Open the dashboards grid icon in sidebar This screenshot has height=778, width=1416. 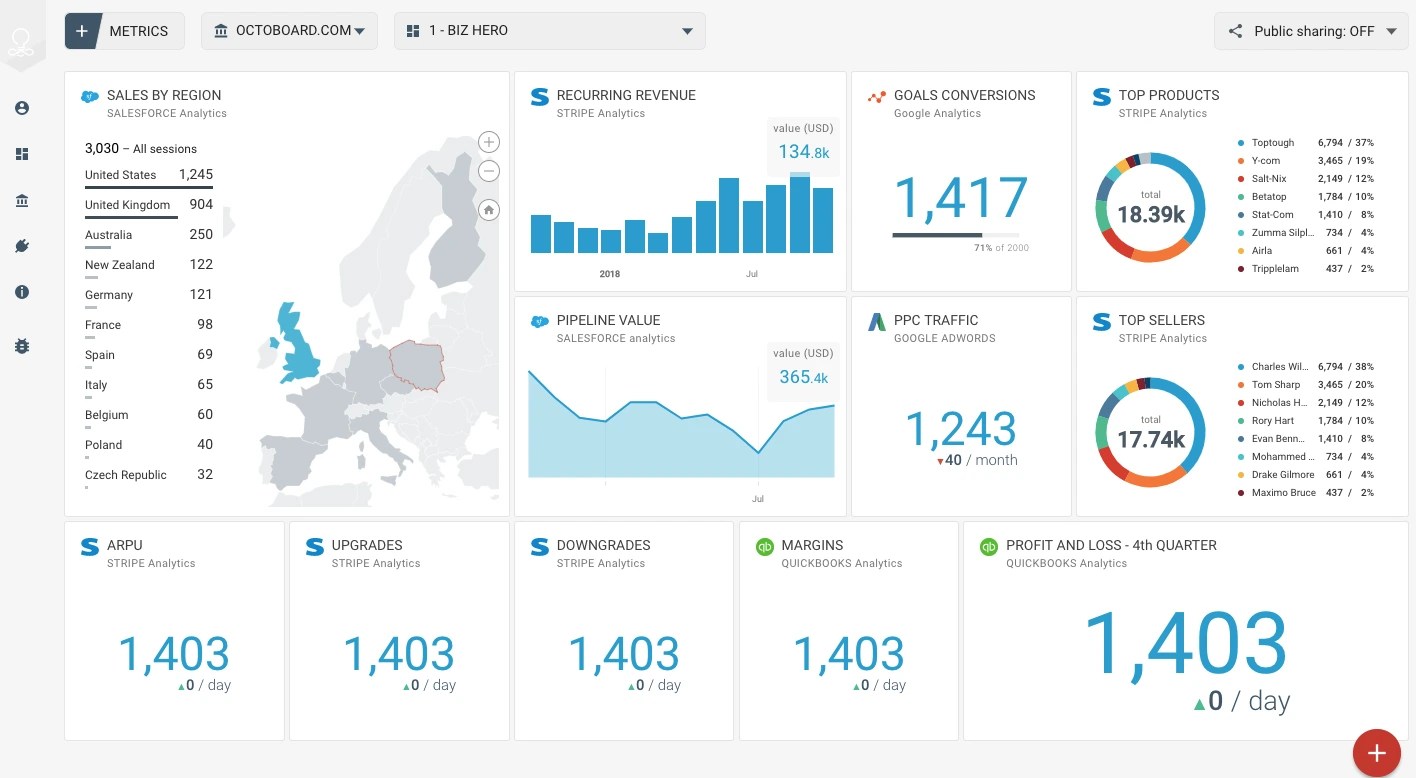pyautogui.click(x=22, y=154)
